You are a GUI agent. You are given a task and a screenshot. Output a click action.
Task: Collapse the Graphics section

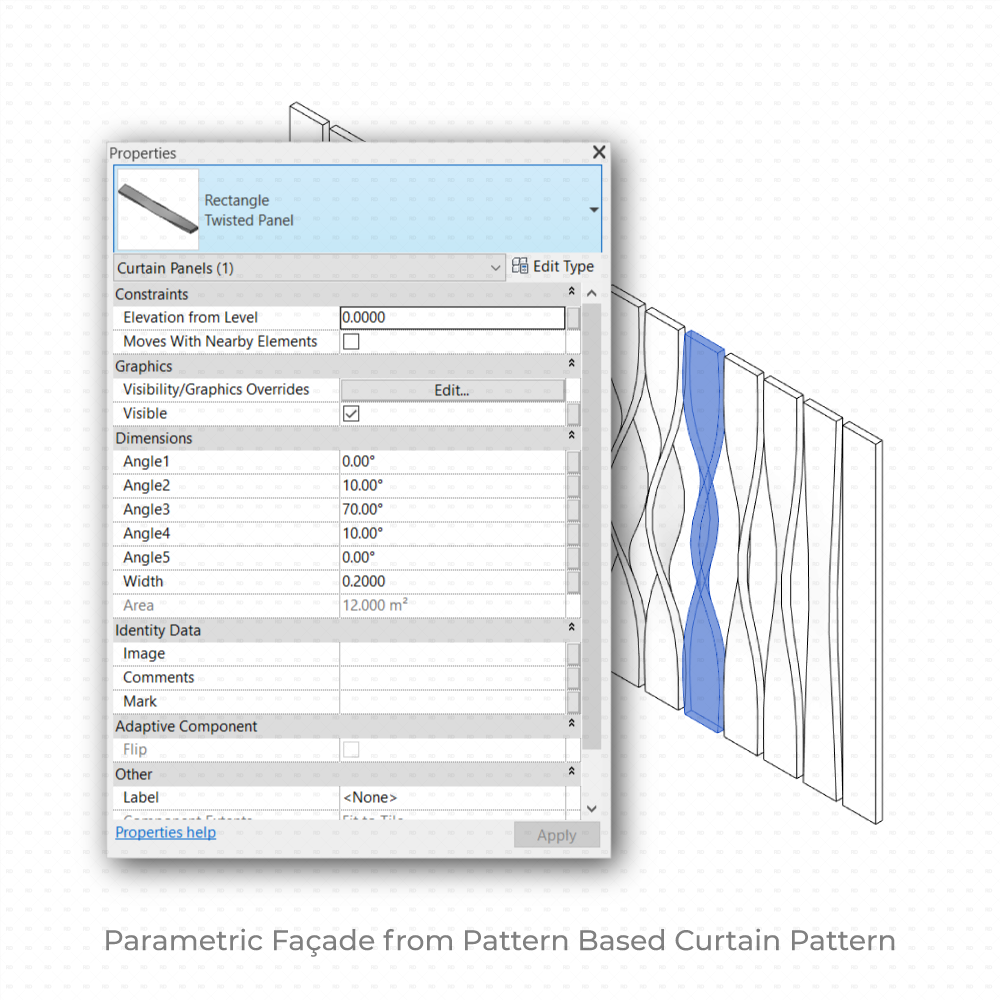tap(570, 365)
